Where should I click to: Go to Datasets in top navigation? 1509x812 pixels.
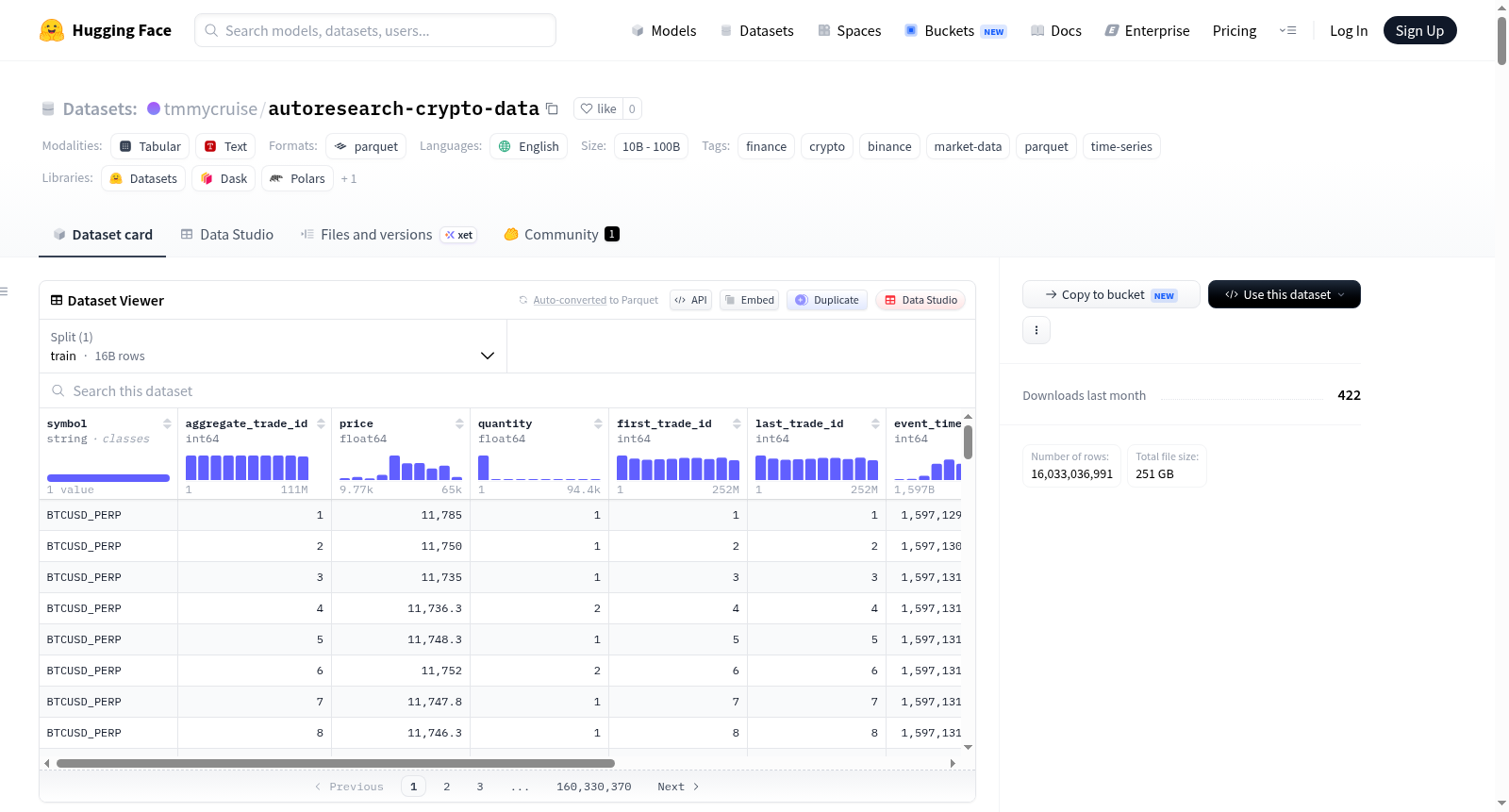pos(756,30)
